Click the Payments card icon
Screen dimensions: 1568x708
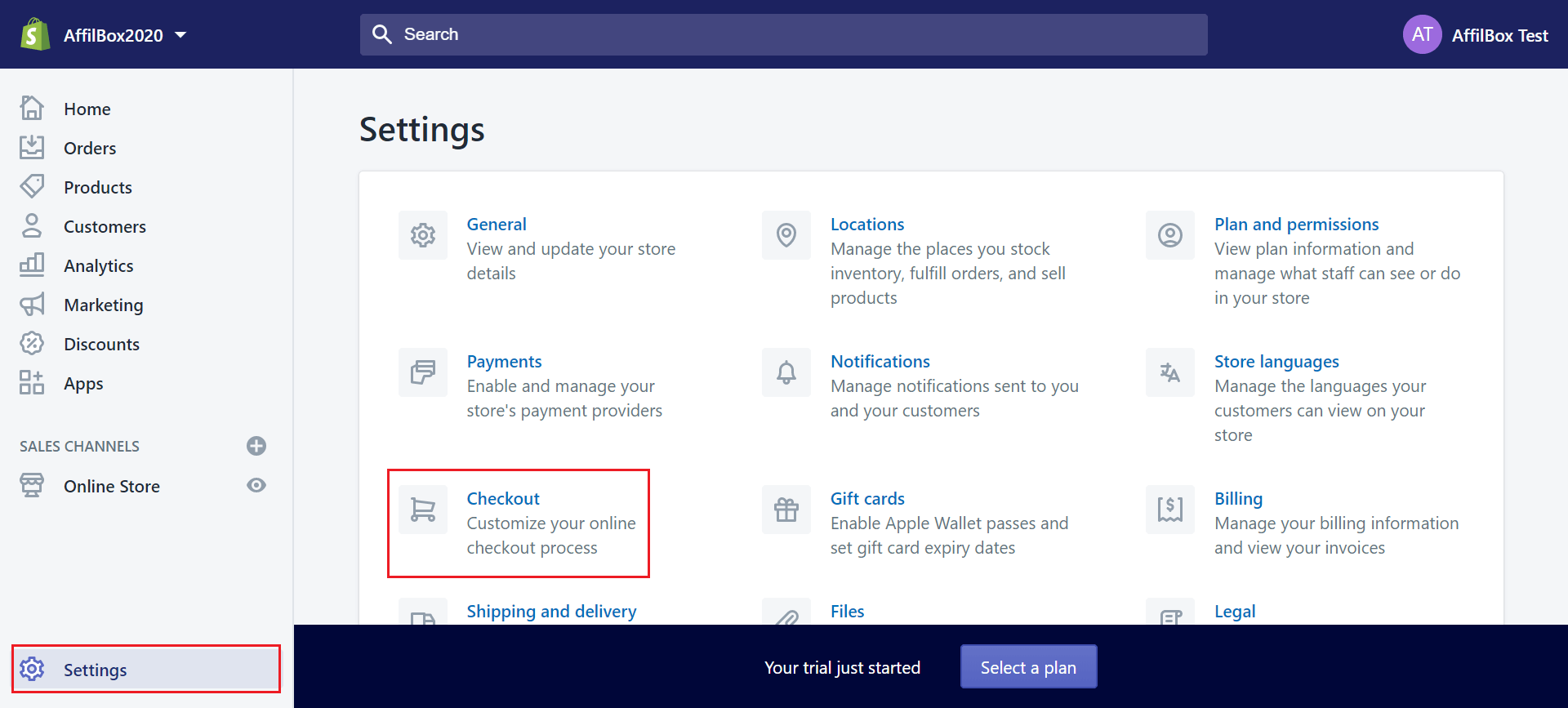pyautogui.click(x=422, y=372)
